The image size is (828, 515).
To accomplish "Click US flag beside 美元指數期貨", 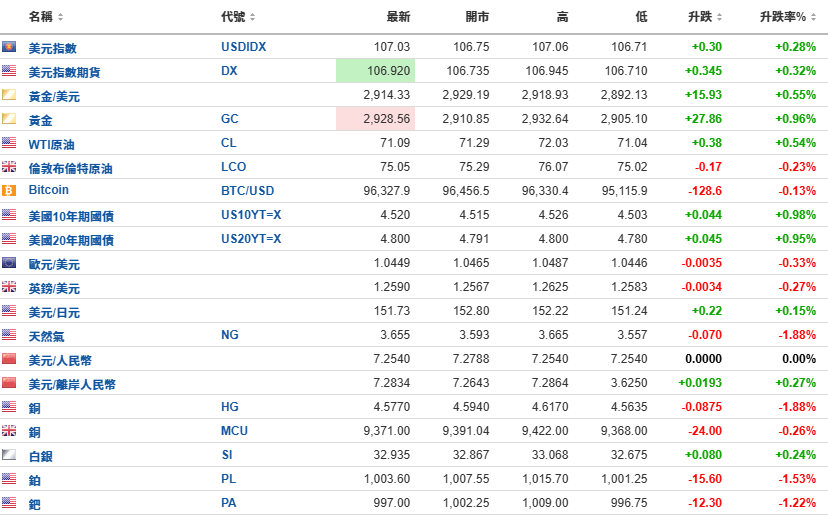I will coord(9,70).
